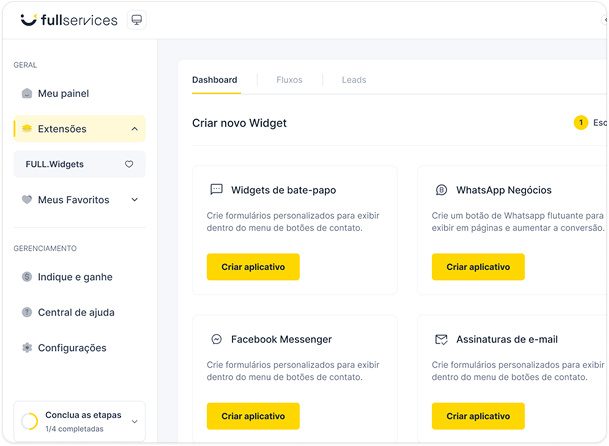The width and height of the screenshot is (609, 446).
Task: Click the Configurações gear icon
Action: click(26, 348)
